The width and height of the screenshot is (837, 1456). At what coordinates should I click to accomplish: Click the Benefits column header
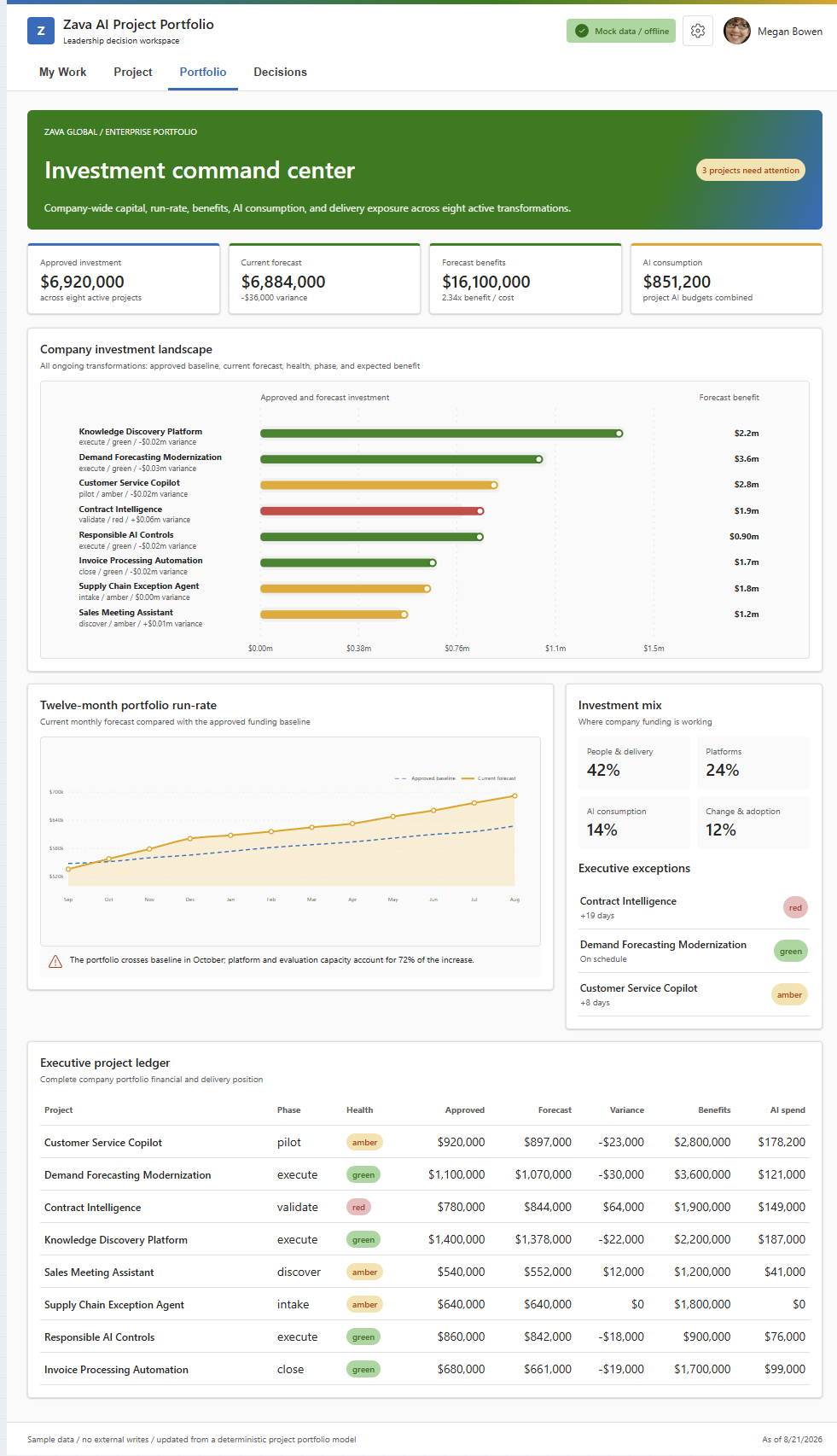click(714, 1110)
